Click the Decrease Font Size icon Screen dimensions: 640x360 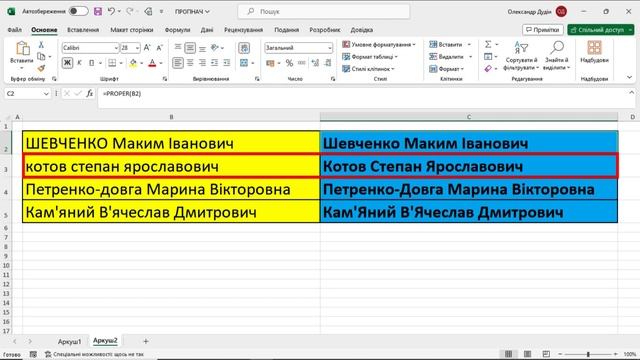coord(160,48)
